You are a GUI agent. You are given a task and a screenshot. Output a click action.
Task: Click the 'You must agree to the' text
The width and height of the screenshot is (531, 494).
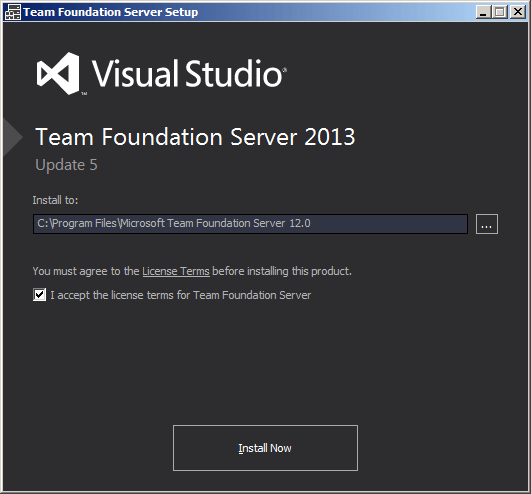[86, 272]
